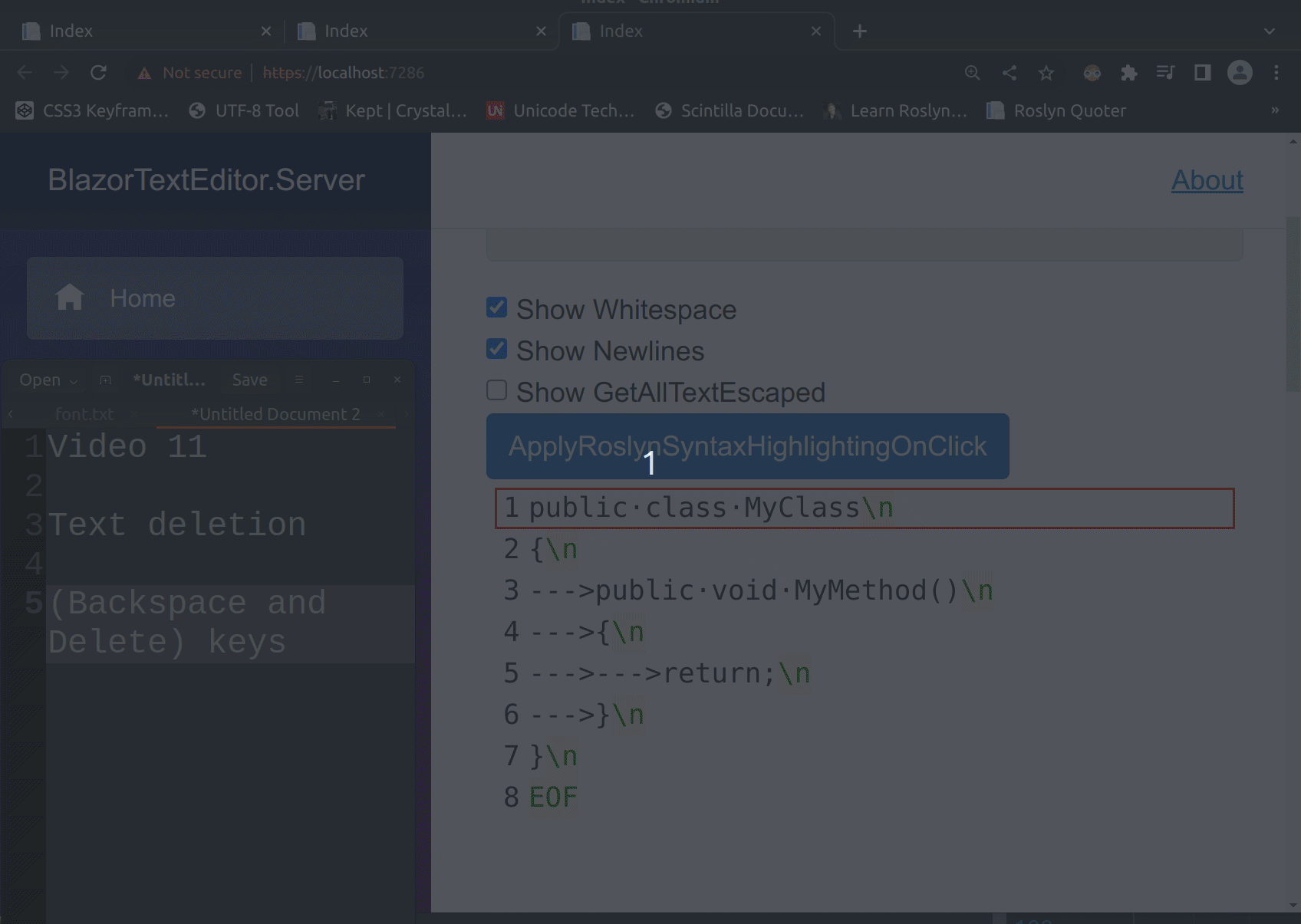Click the media controls icon near the address bar
The image size is (1301, 924).
click(1165, 72)
